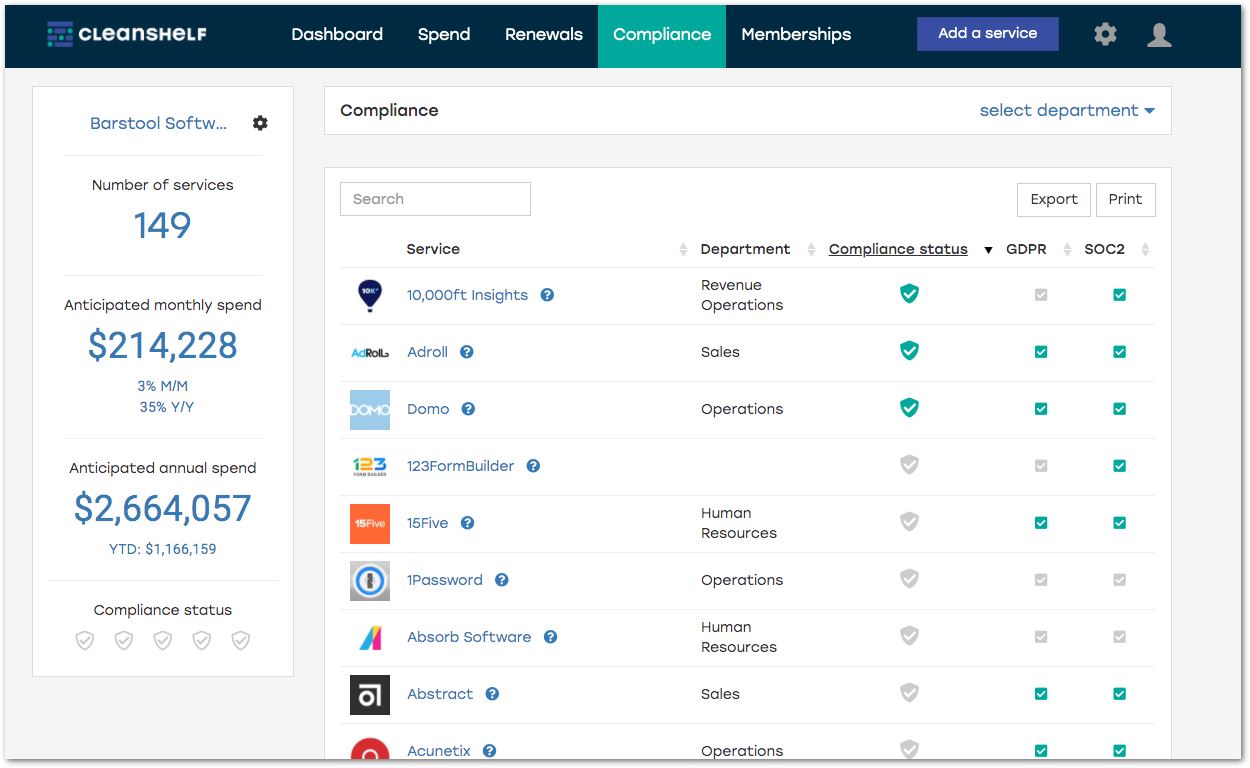Open the Spend tab
The width and height of the screenshot is (1250, 768).
pyautogui.click(x=444, y=34)
